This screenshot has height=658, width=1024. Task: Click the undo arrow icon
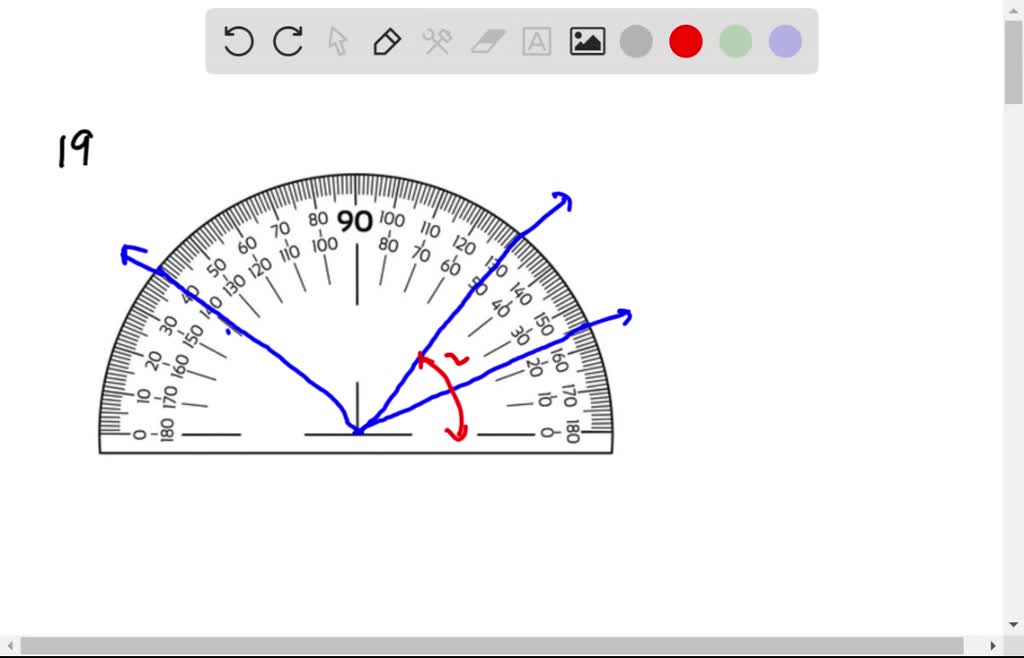click(238, 41)
